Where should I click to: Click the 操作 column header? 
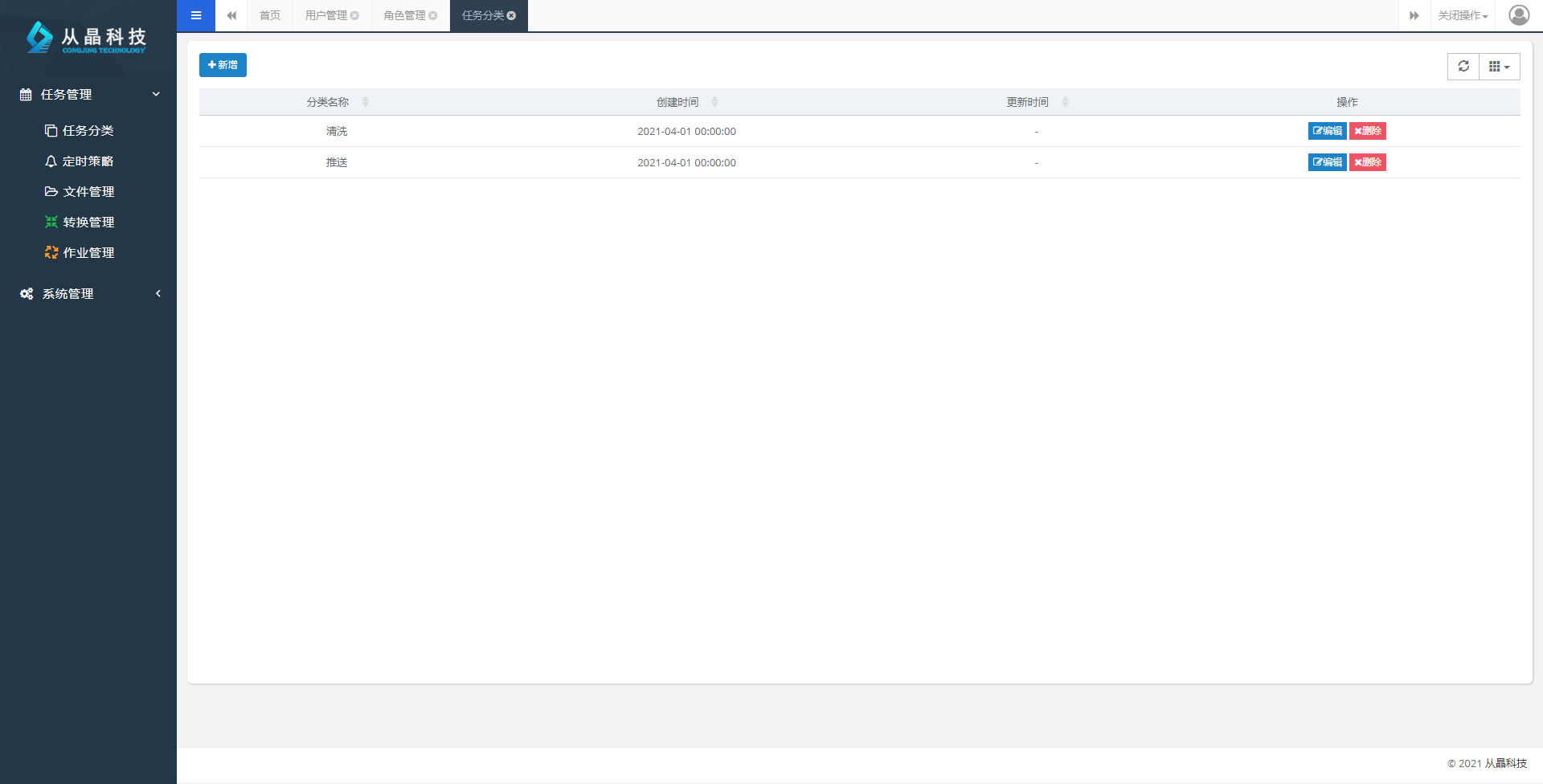point(1347,102)
